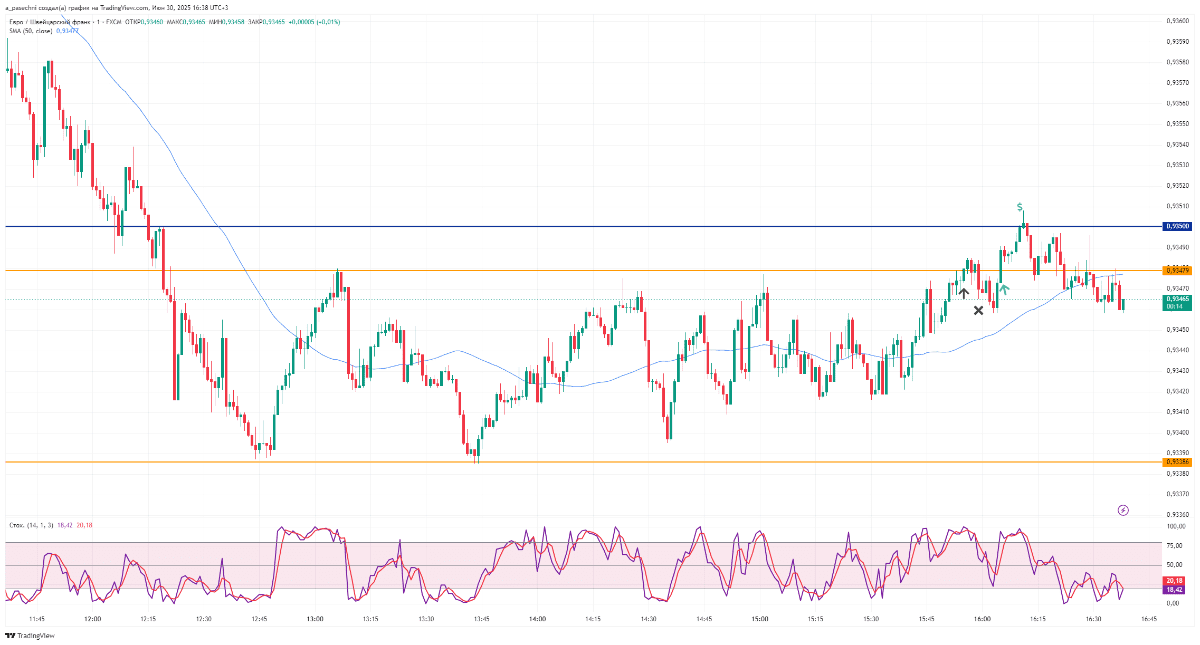
Task: Click the 0,93600 price axis label
Action: [x=1177, y=20]
